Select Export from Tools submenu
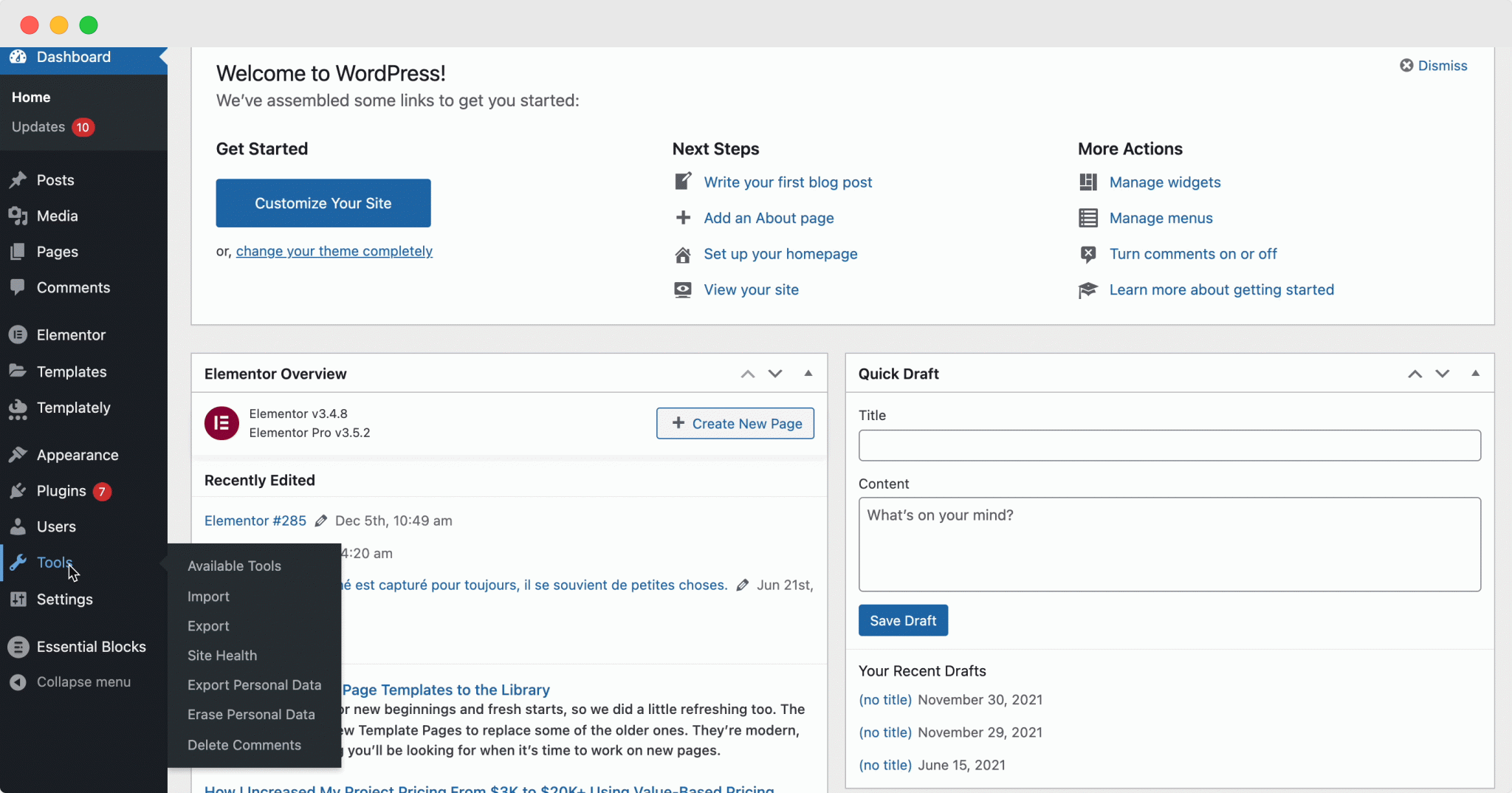The height and width of the screenshot is (793, 1512). tap(208, 625)
